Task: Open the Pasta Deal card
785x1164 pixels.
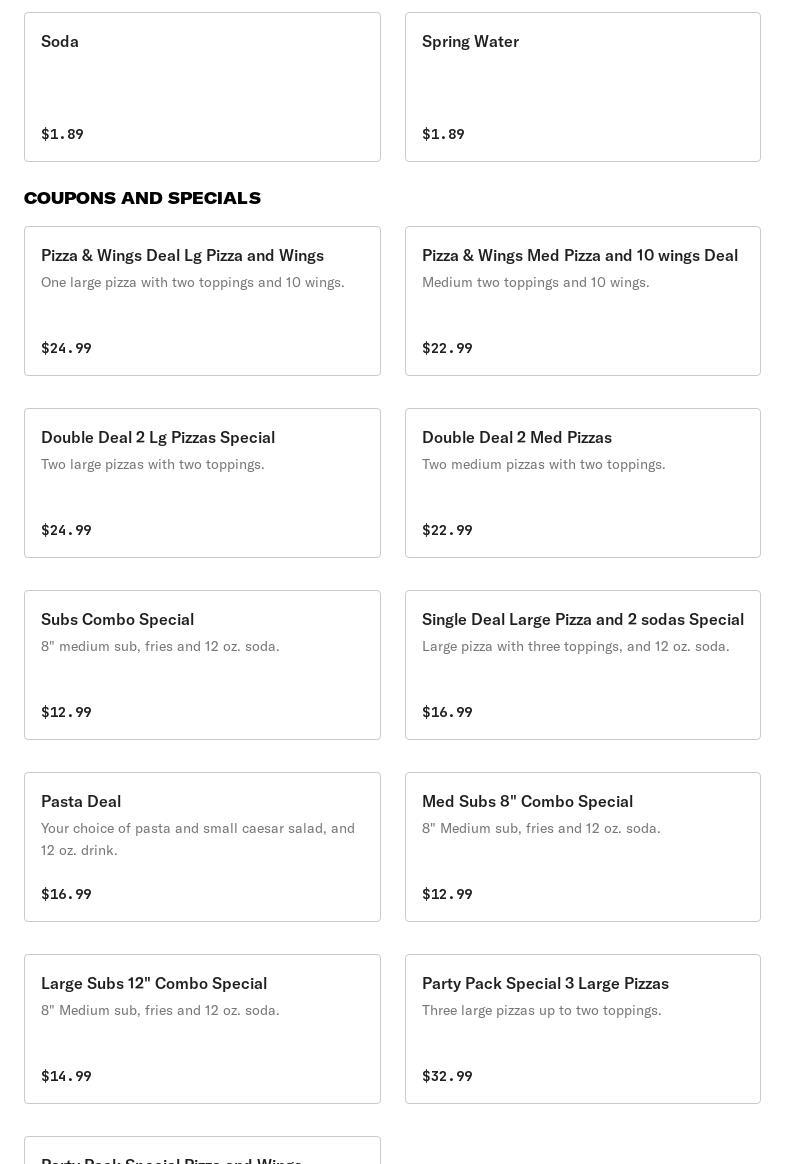Action: (x=202, y=846)
